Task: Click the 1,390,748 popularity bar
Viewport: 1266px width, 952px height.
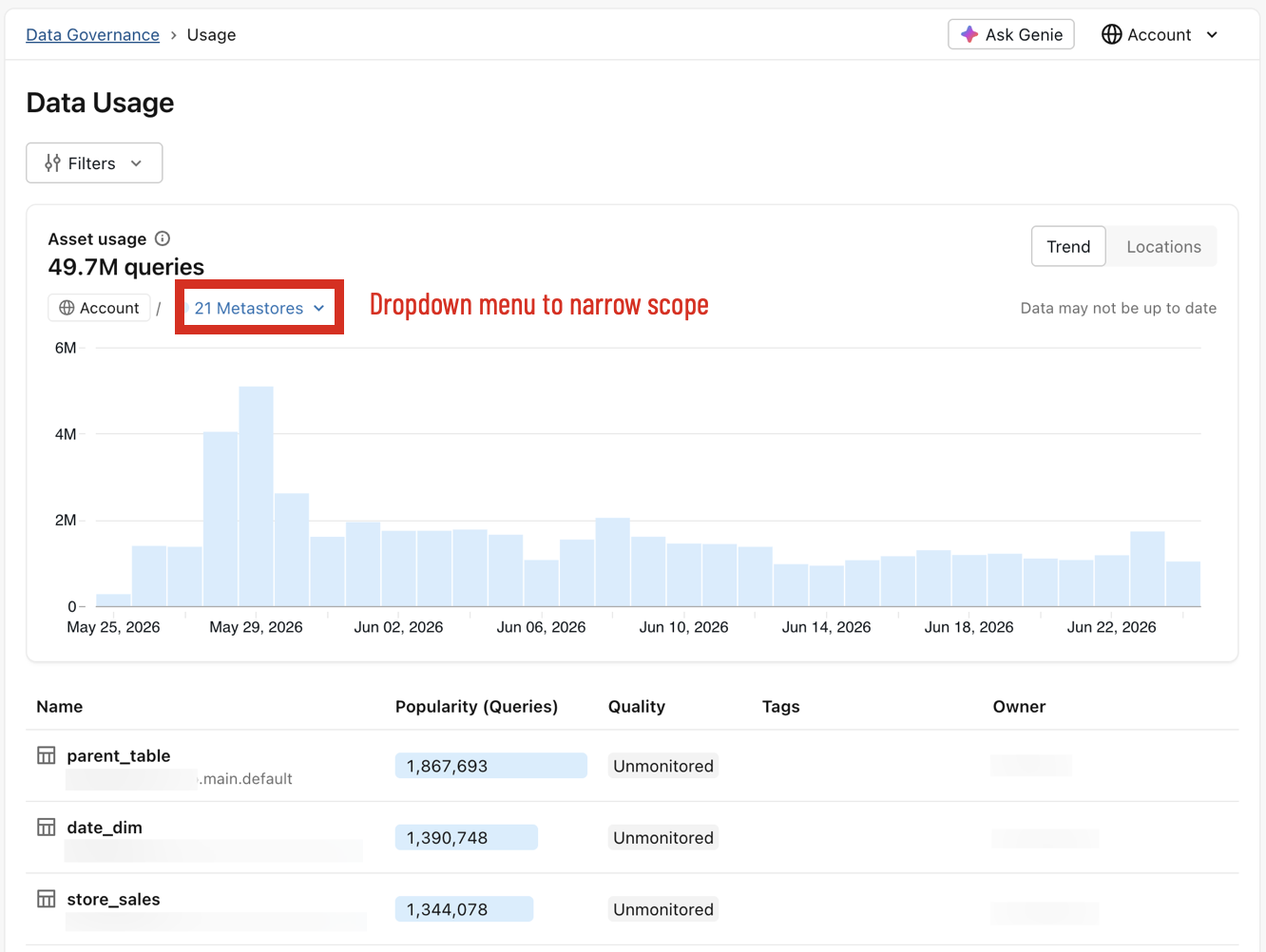Action: click(x=467, y=837)
